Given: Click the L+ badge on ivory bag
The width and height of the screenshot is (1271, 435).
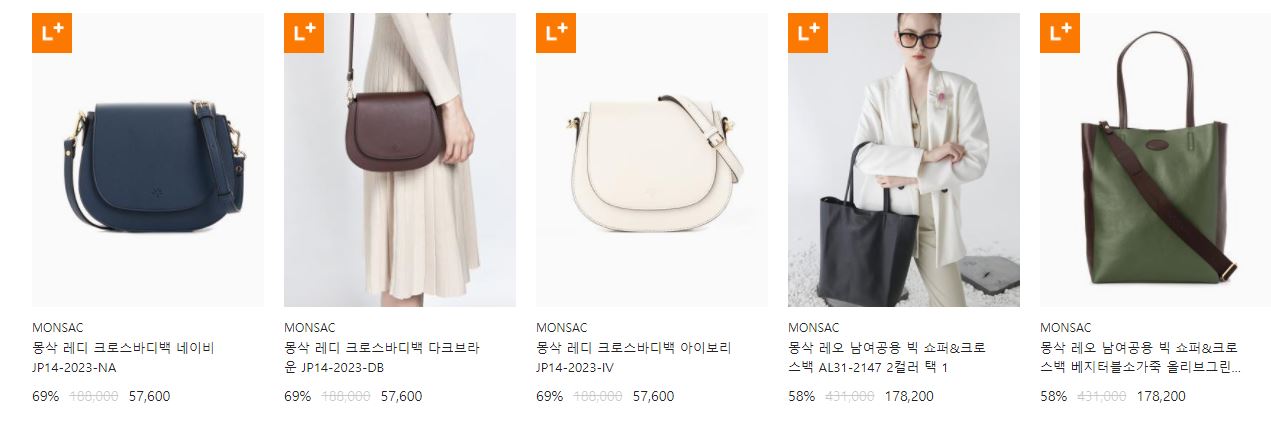Looking at the screenshot, I should [x=556, y=32].
